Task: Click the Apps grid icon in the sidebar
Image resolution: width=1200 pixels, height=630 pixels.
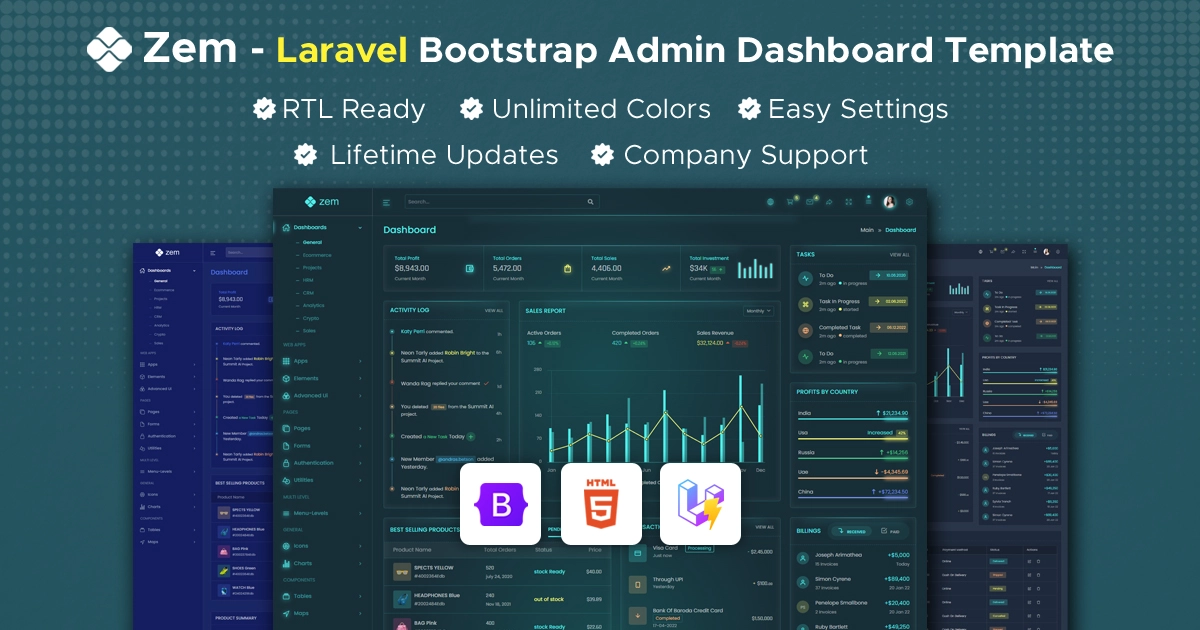Action: [x=286, y=360]
